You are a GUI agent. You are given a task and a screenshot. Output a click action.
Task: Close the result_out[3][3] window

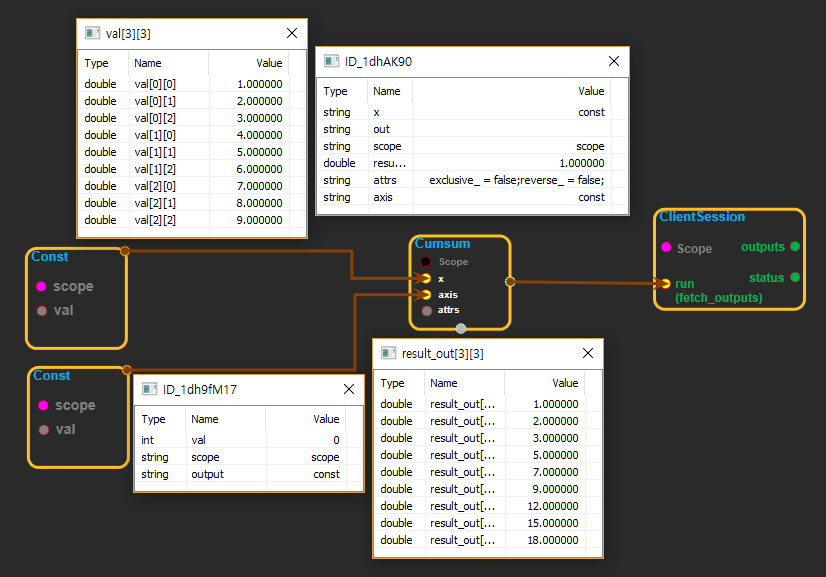(x=589, y=353)
